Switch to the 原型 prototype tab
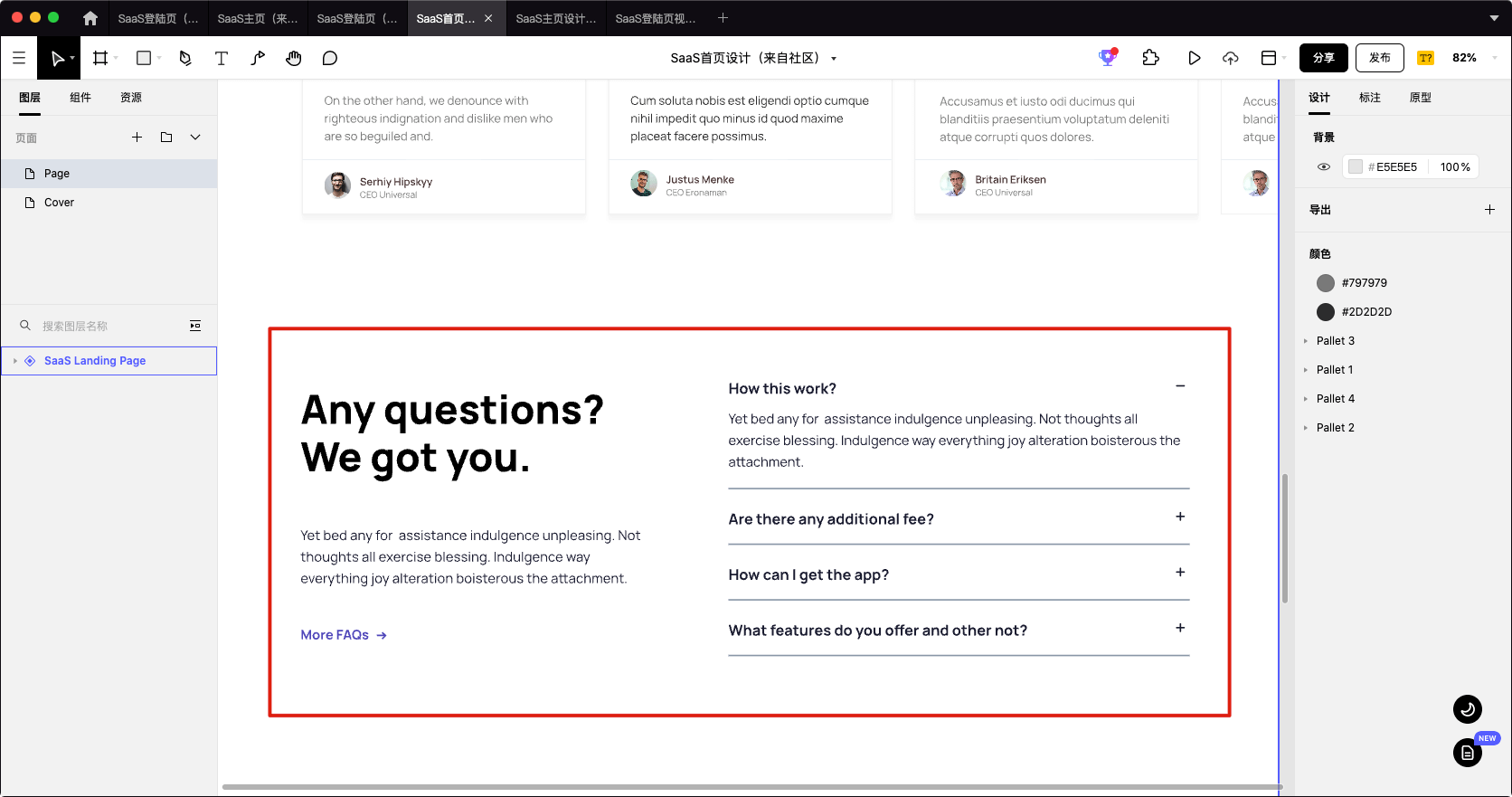This screenshot has width=1512, height=797. (1421, 98)
